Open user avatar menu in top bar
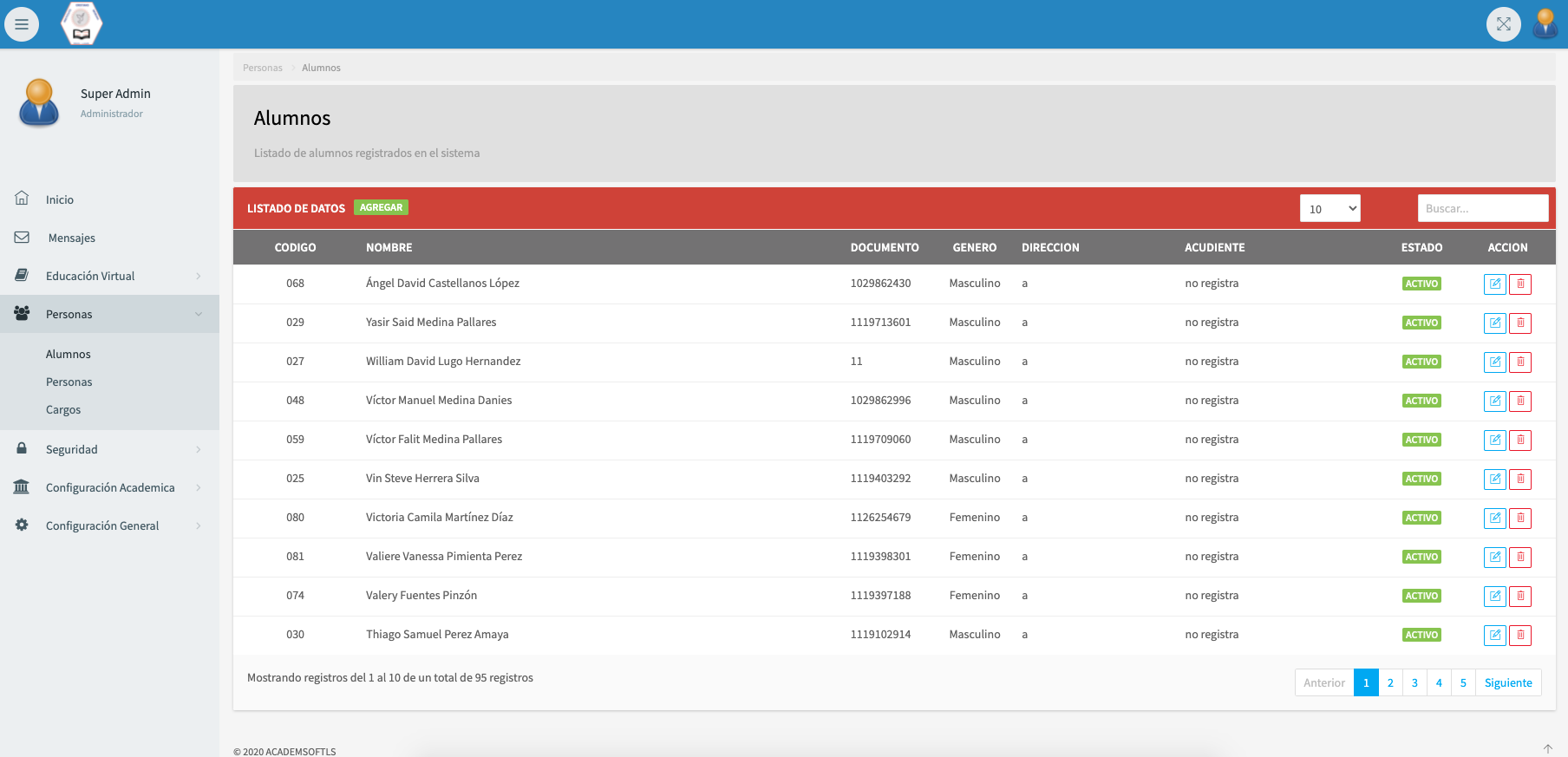The width and height of the screenshot is (1568, 757). click(x=1545, y=24)
